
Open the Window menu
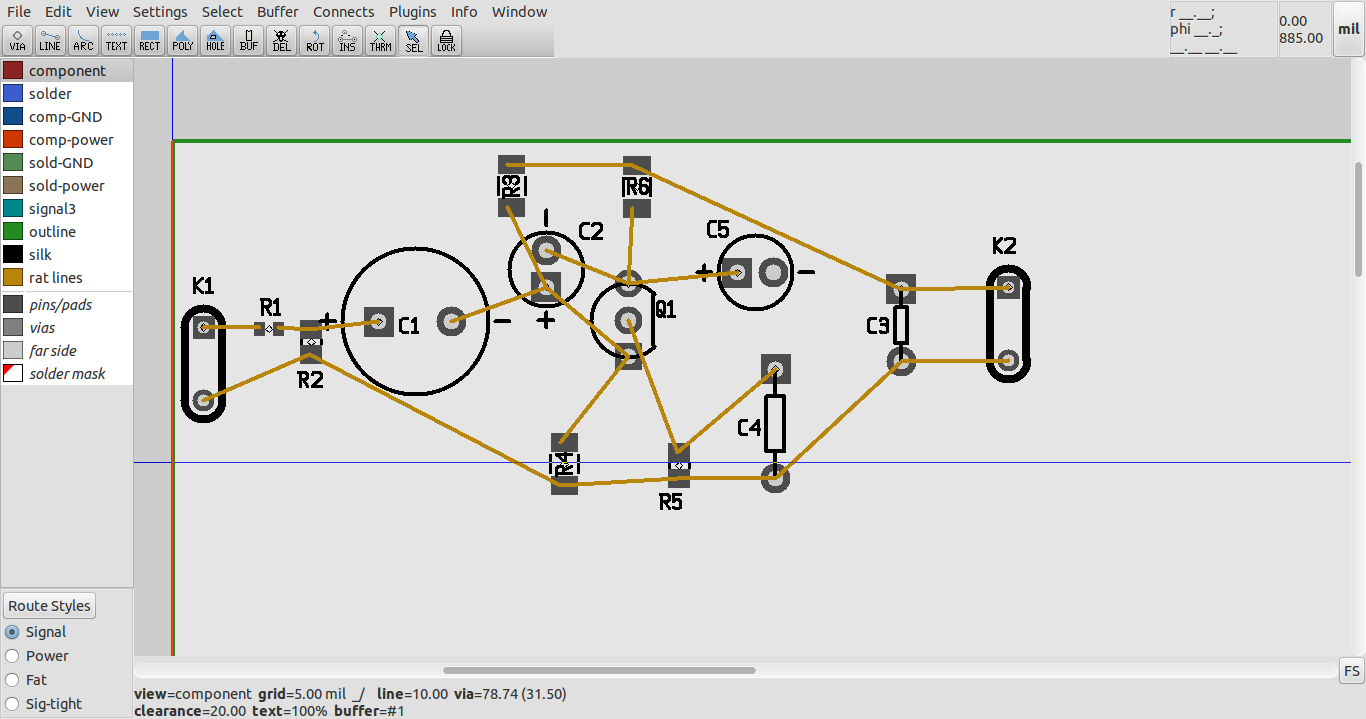(x=519, y=11)
